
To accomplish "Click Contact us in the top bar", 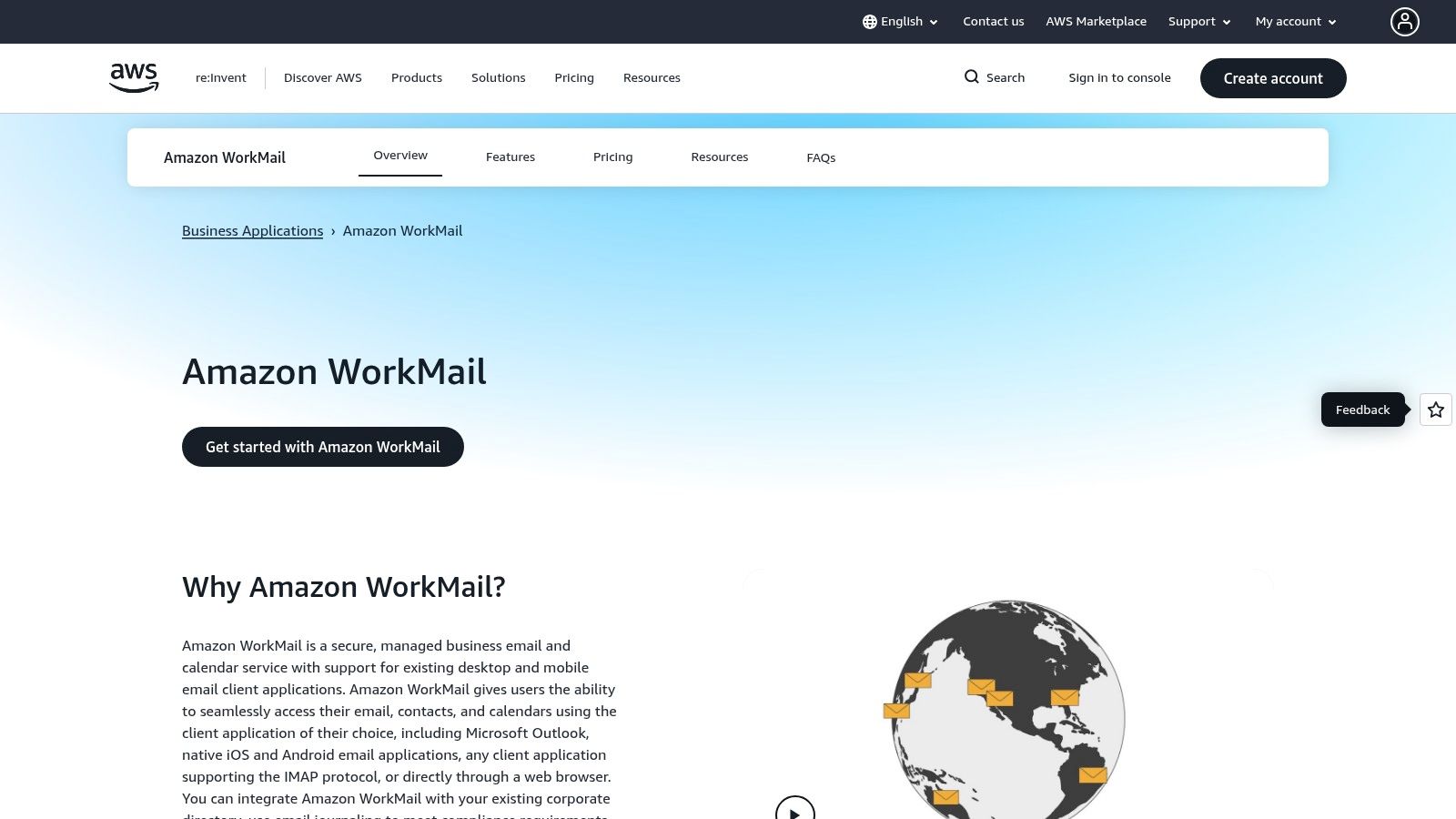I will point(993,21).
